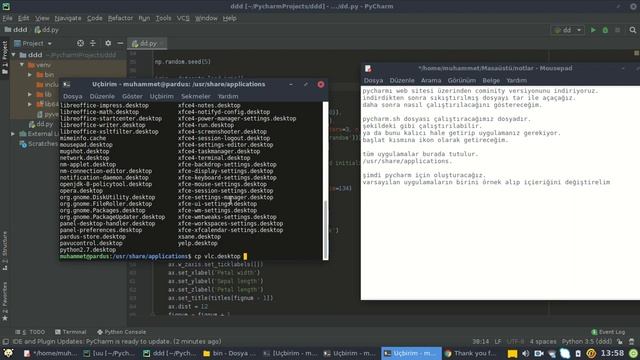This screenshot has height=360, width=640.
Task: Open the Python Console tool window
Action: point(121,332)
